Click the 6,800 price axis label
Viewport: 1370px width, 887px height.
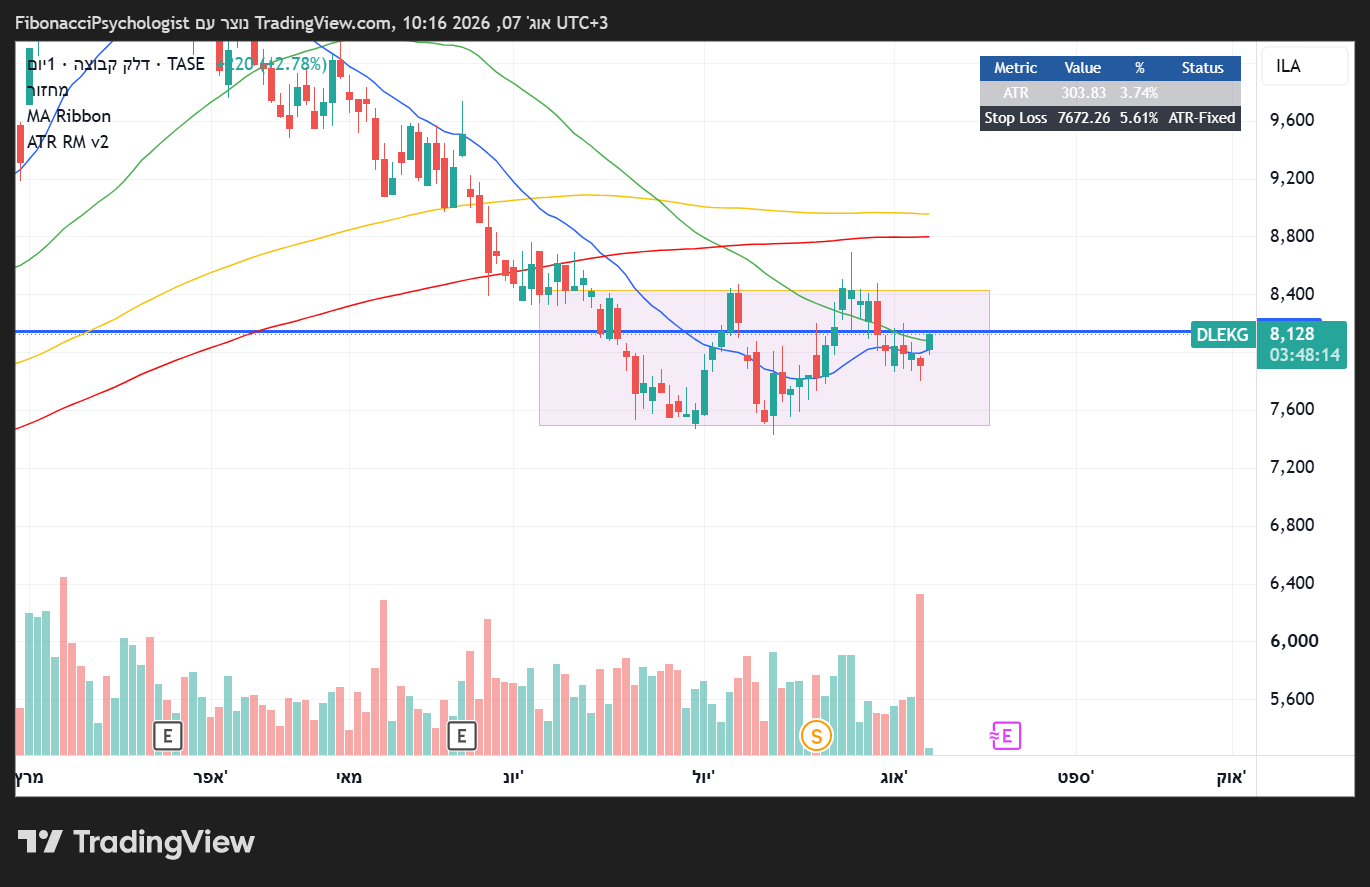pyautogui.click(x=1290, y=525)
